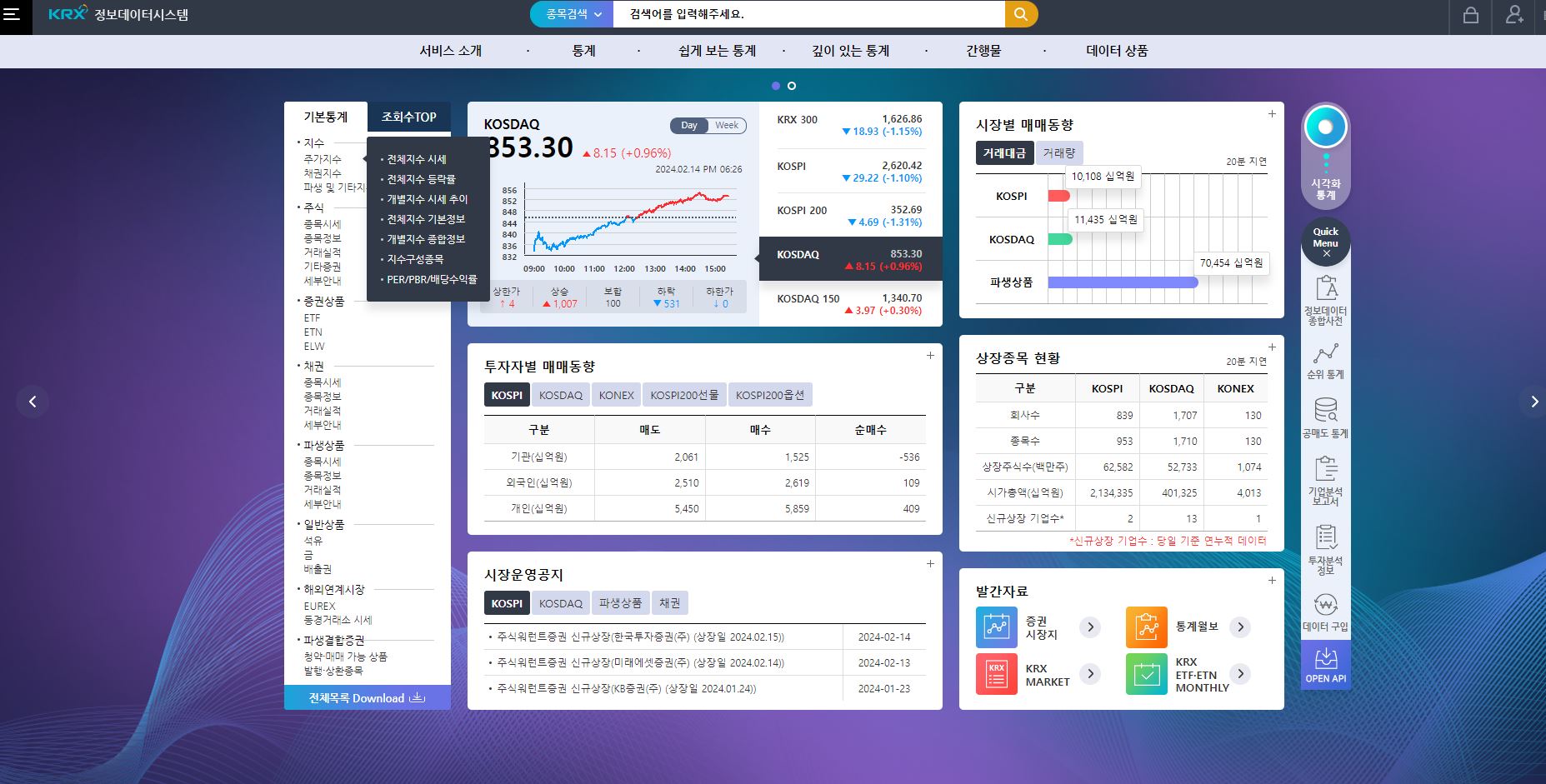This screenshot has width=1546, height=784.
Task: Select second carousel page dot
Action: coord(792,86)
